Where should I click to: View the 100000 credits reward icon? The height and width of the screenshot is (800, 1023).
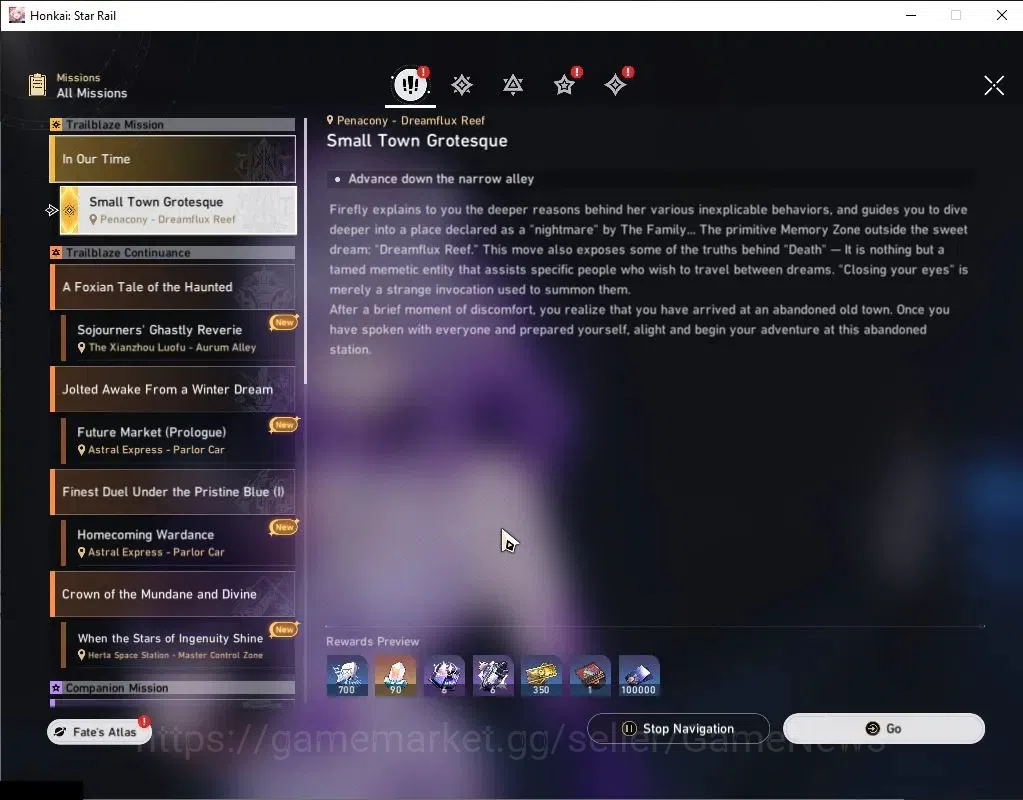[639, 676]
